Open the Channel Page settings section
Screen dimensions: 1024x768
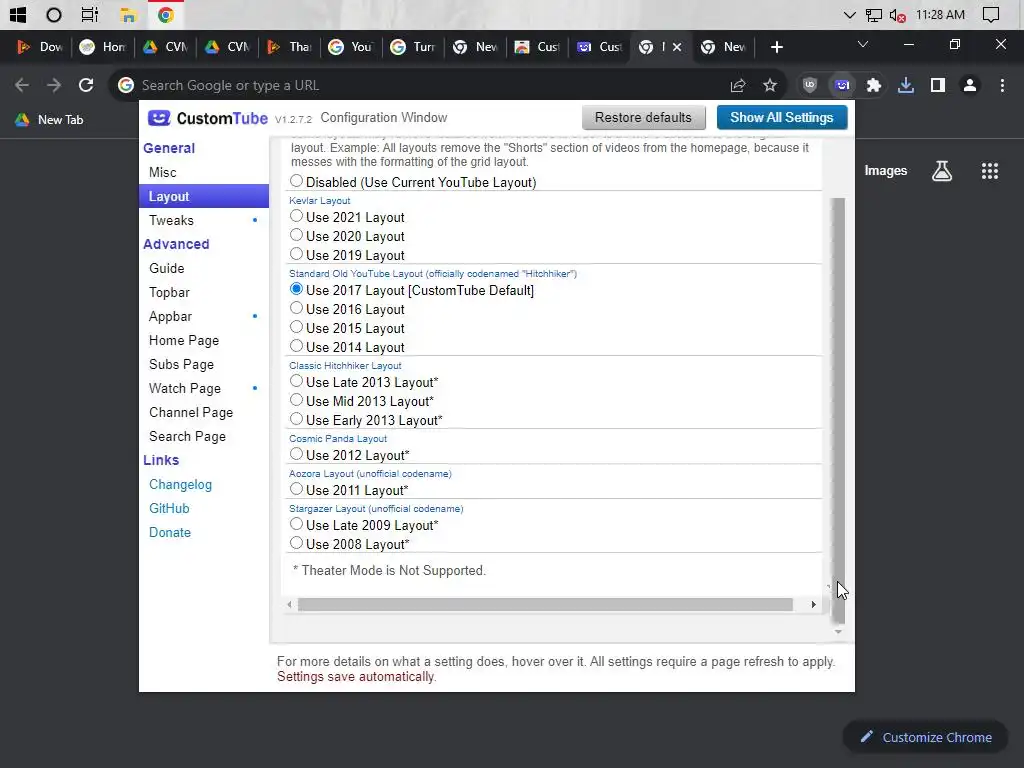point(204,413)
